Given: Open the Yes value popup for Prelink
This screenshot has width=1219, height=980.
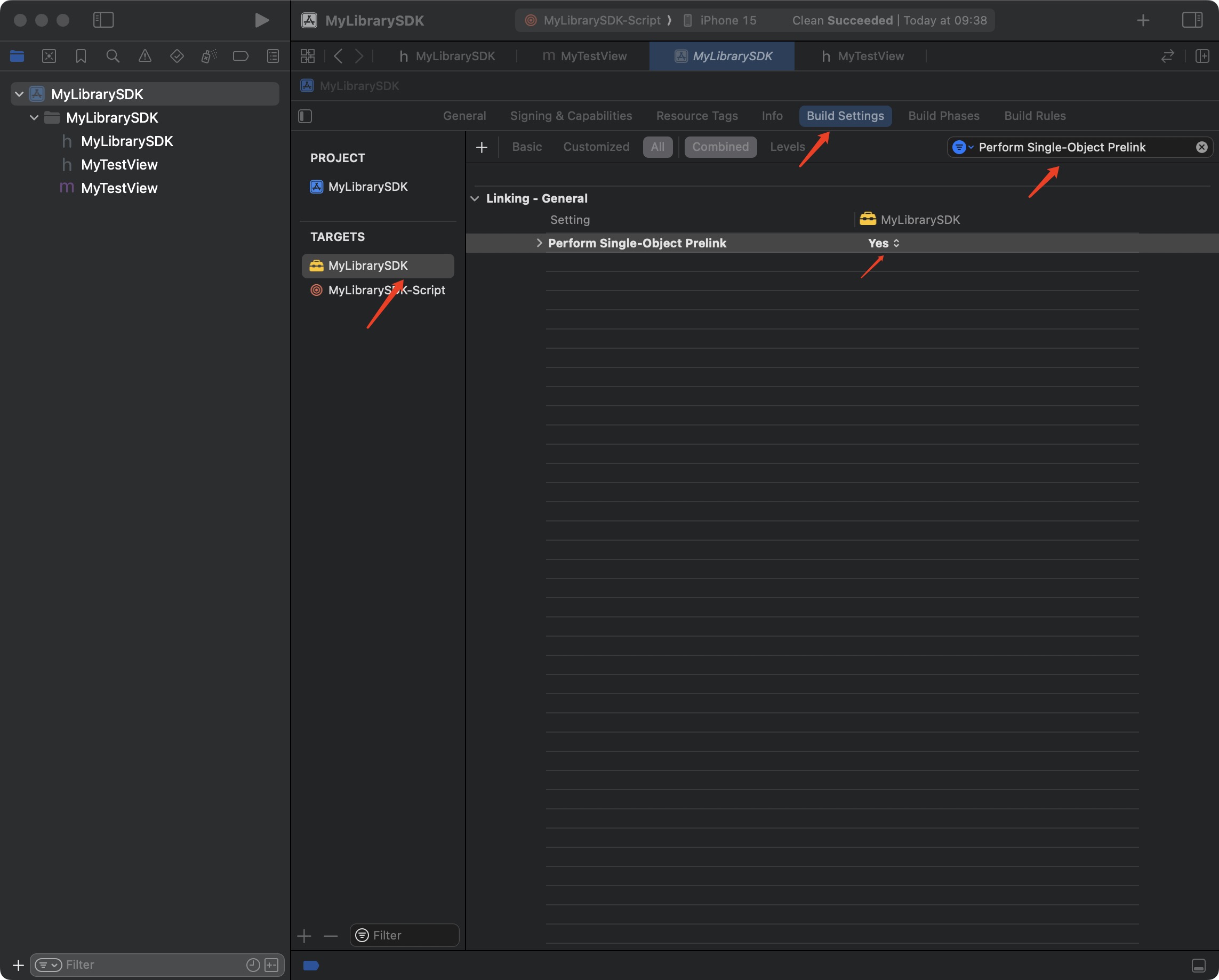Looking at the screenshot, I should (x=884, y=243).
